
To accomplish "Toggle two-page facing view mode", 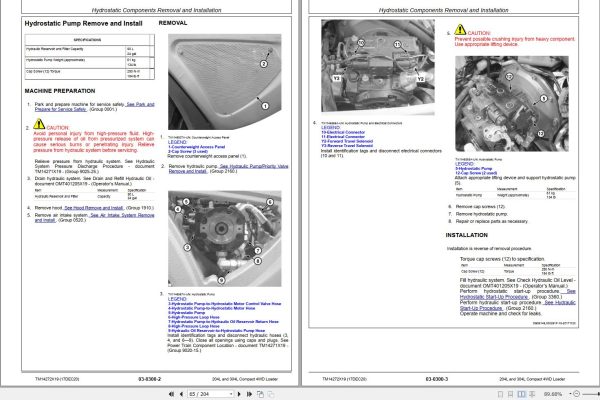I will tap(522, 394).
